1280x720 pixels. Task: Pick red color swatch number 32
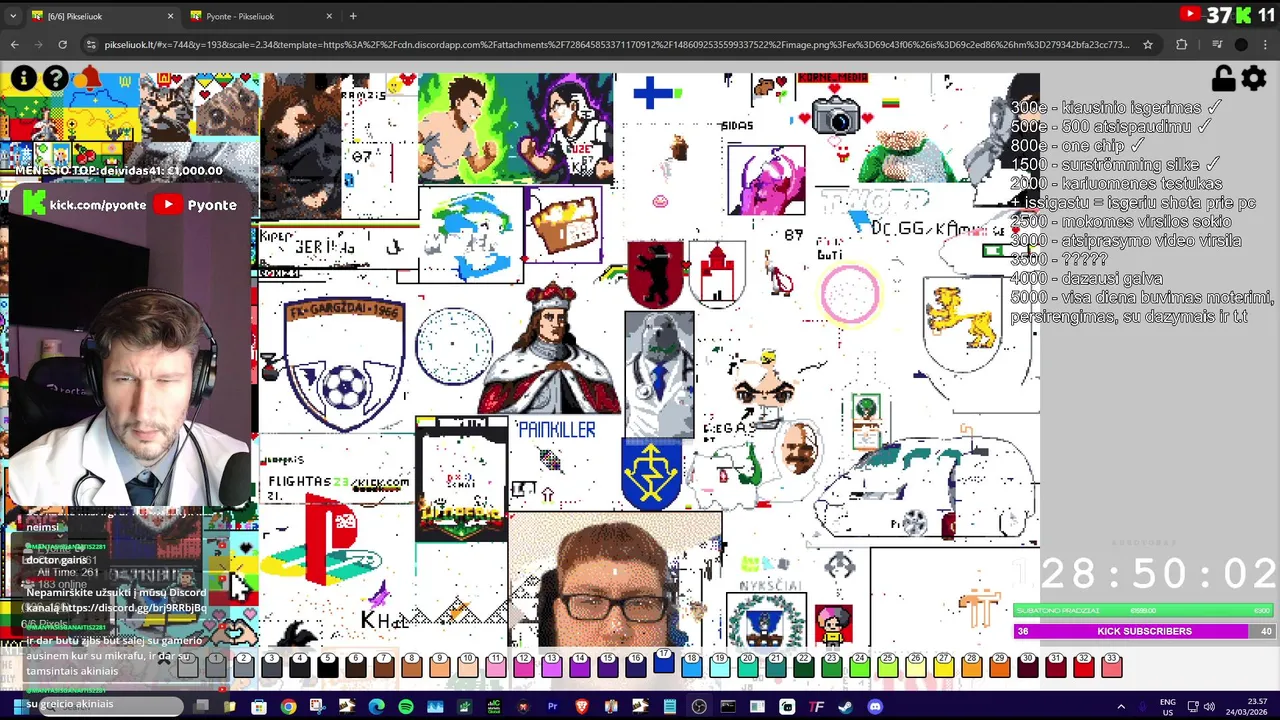pyautogui.click(x=1083, y=665)
